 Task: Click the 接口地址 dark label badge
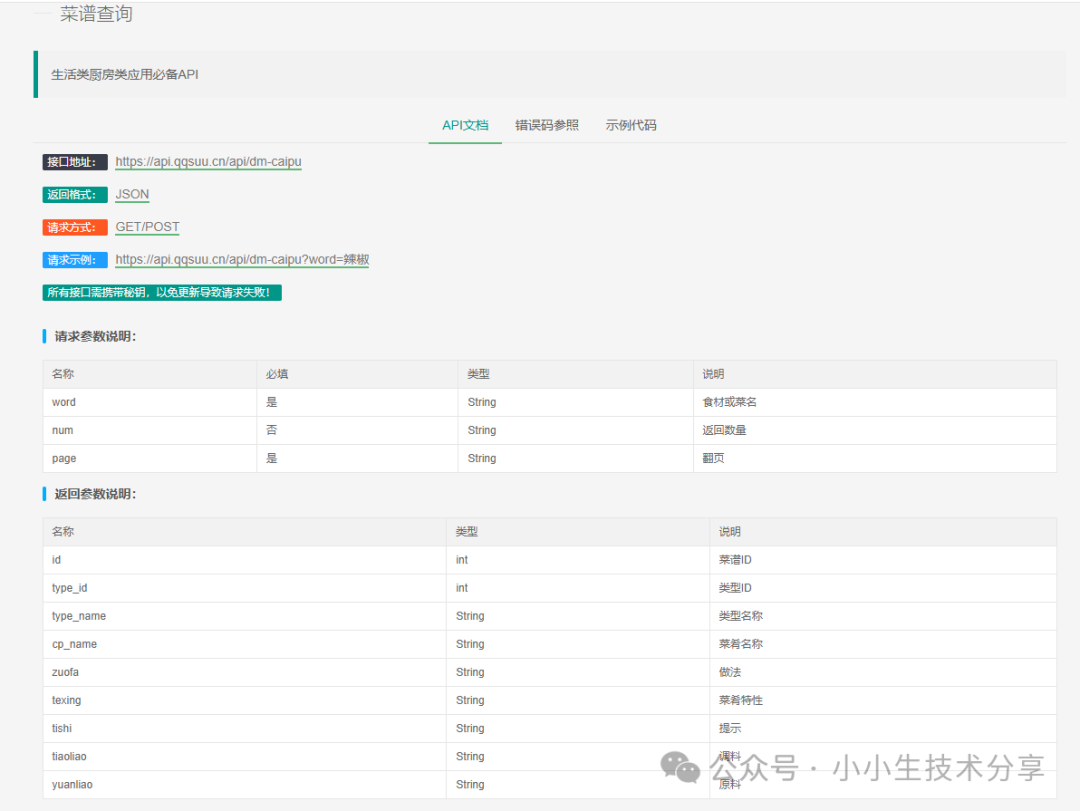pyautogui.click(x=74, y=162)
